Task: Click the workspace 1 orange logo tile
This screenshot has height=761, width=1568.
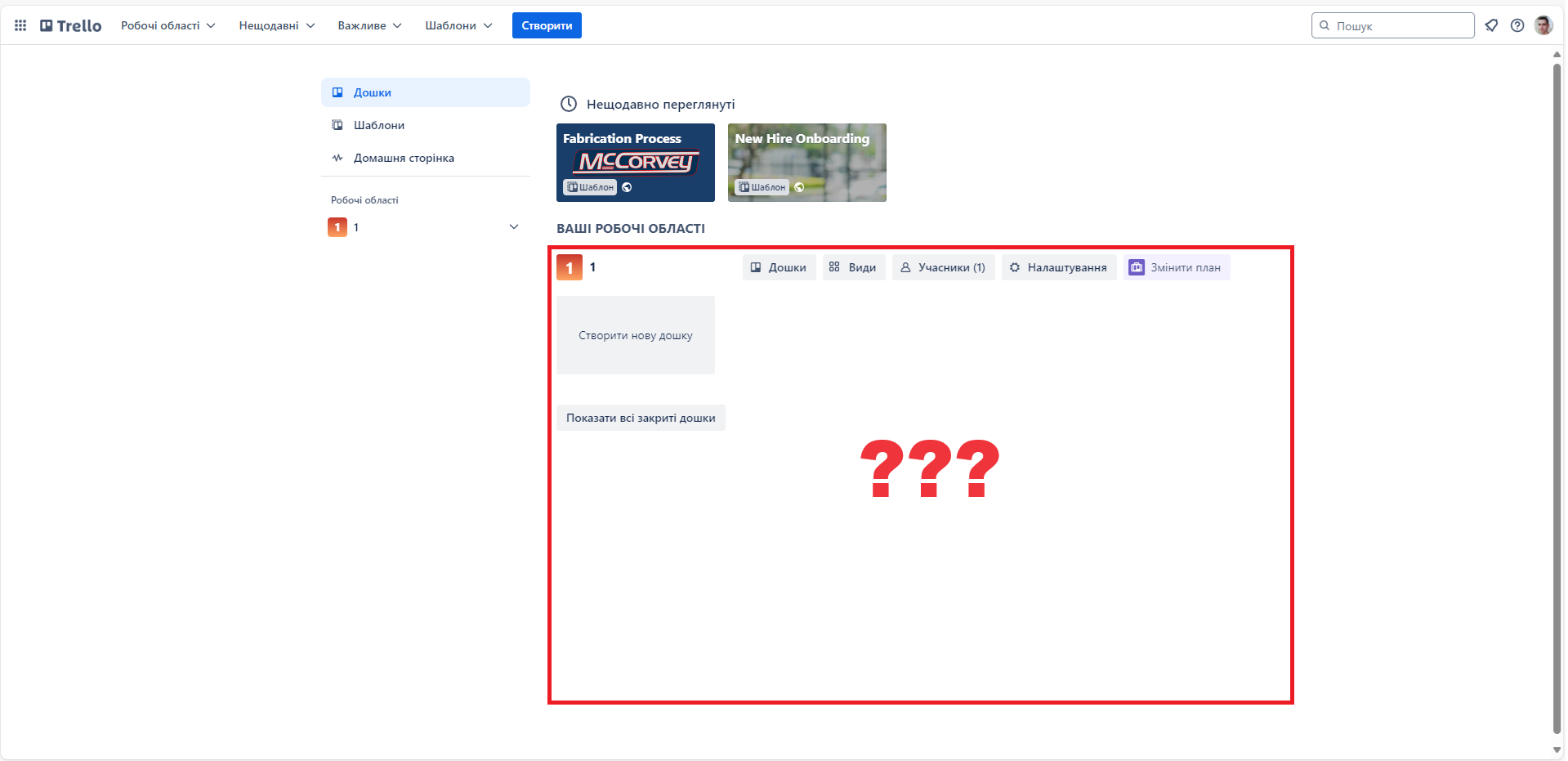Action: pyautogui.click(x=570, y=267)
